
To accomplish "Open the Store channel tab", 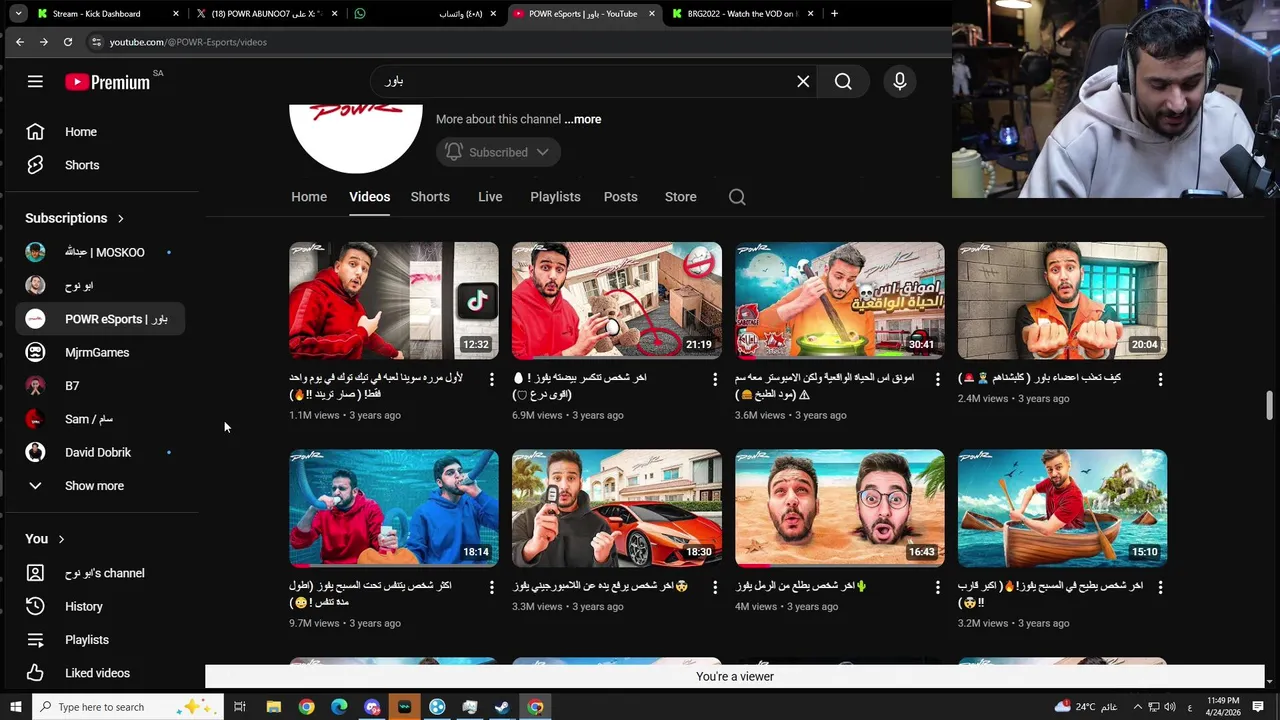I will [x=681, y=197].
